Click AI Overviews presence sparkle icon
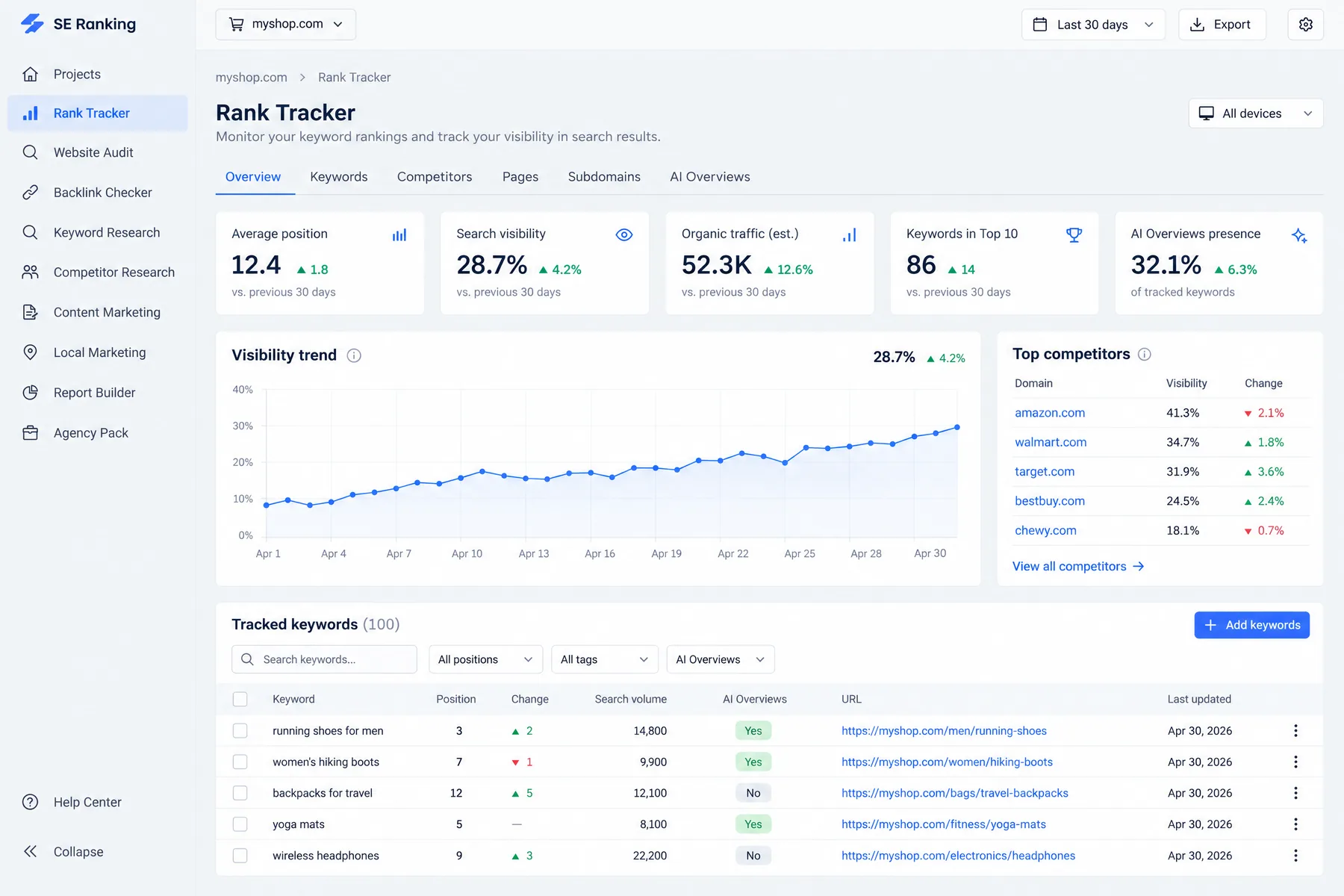The image size is (1344, 896). click(x=1299, y=236)
